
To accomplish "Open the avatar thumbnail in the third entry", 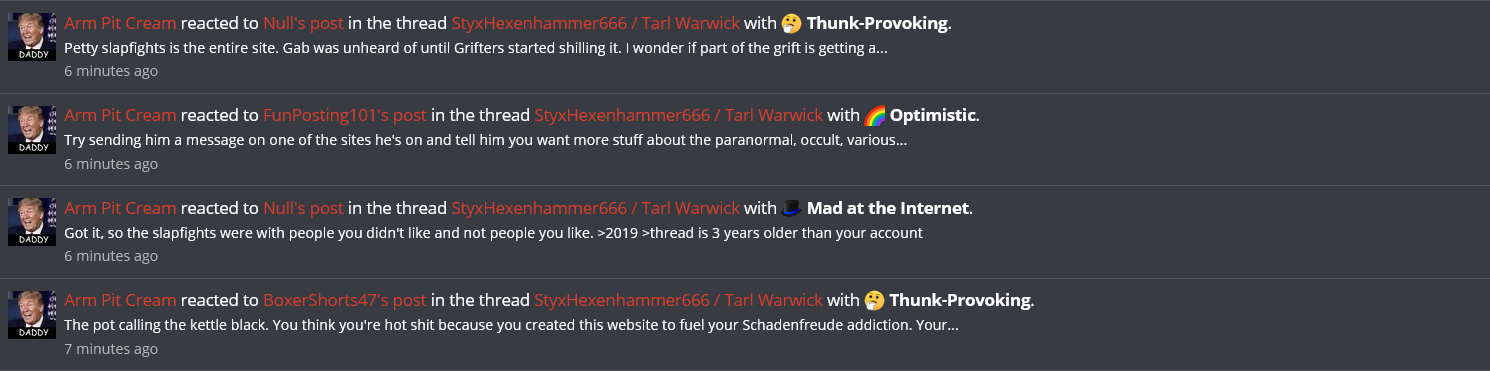I will point(32,221).
